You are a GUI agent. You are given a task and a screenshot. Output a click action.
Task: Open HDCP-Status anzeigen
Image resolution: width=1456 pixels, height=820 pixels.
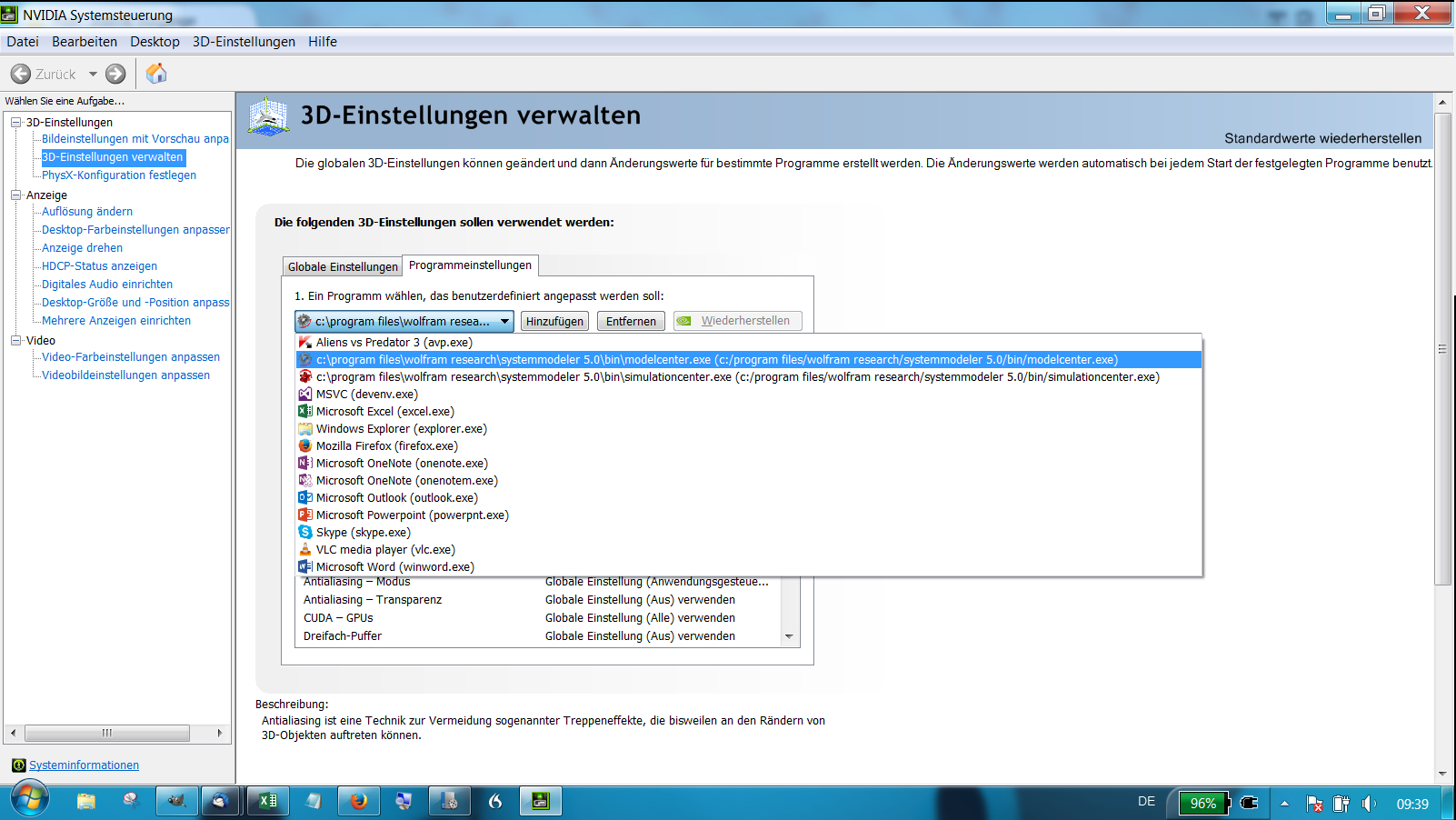pos(99,266)
